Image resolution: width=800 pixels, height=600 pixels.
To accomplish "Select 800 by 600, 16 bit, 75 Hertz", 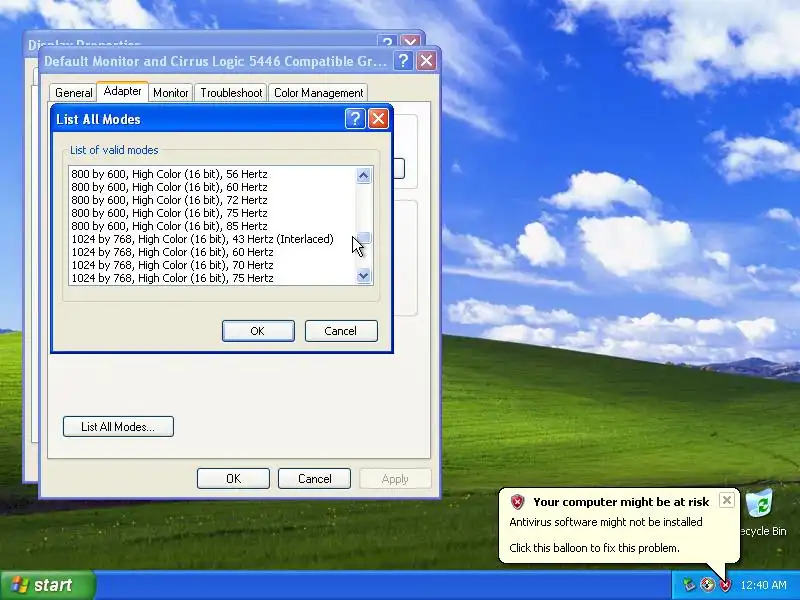I will [212, 213].
